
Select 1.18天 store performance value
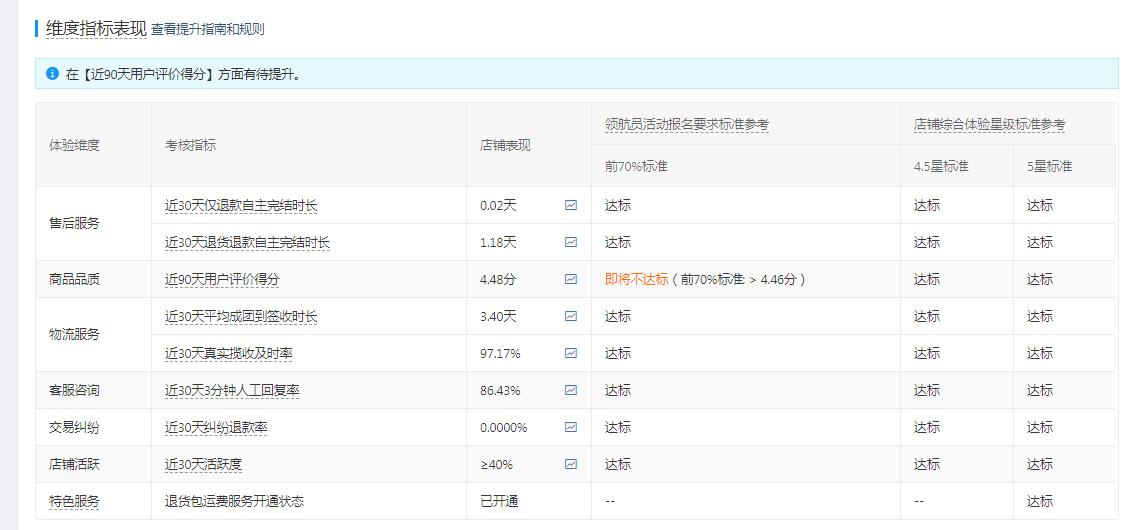[498, 243]
